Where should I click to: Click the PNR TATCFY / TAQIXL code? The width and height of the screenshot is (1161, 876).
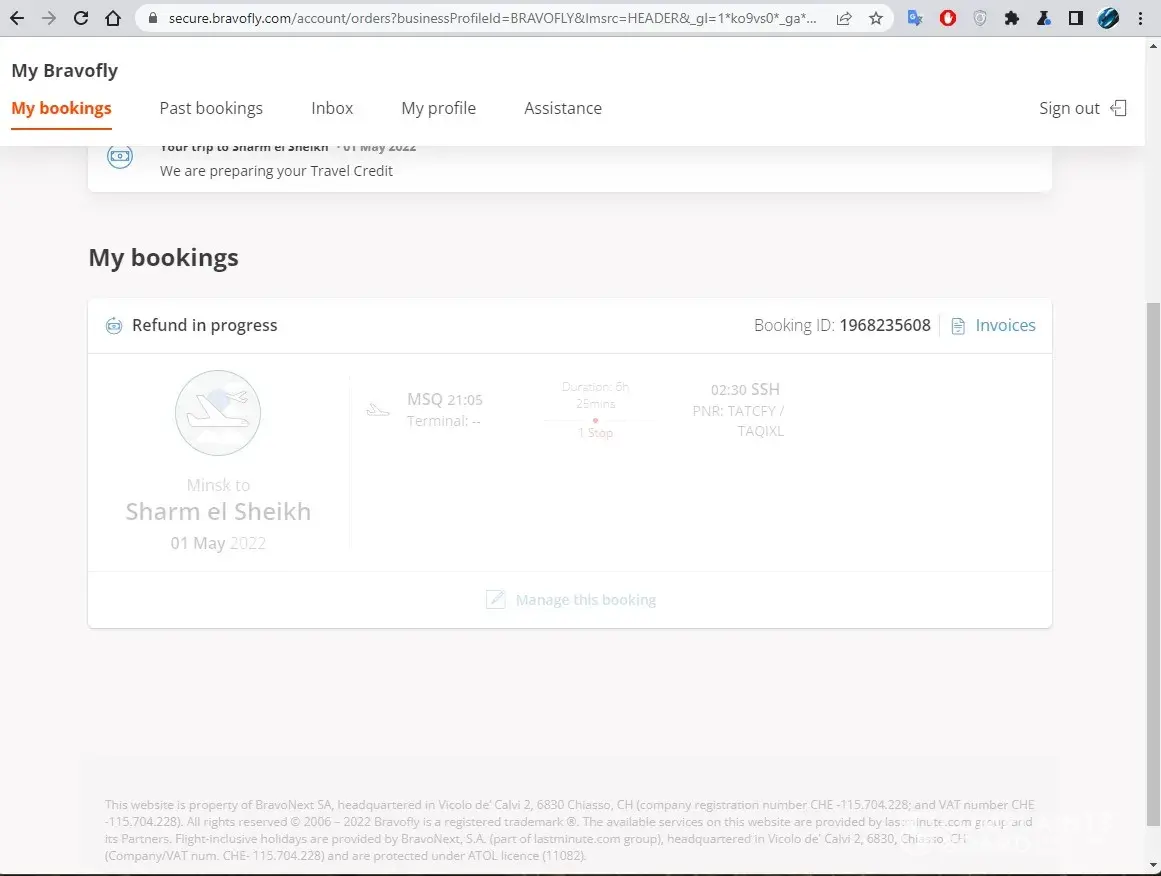[x=738, y=421]
